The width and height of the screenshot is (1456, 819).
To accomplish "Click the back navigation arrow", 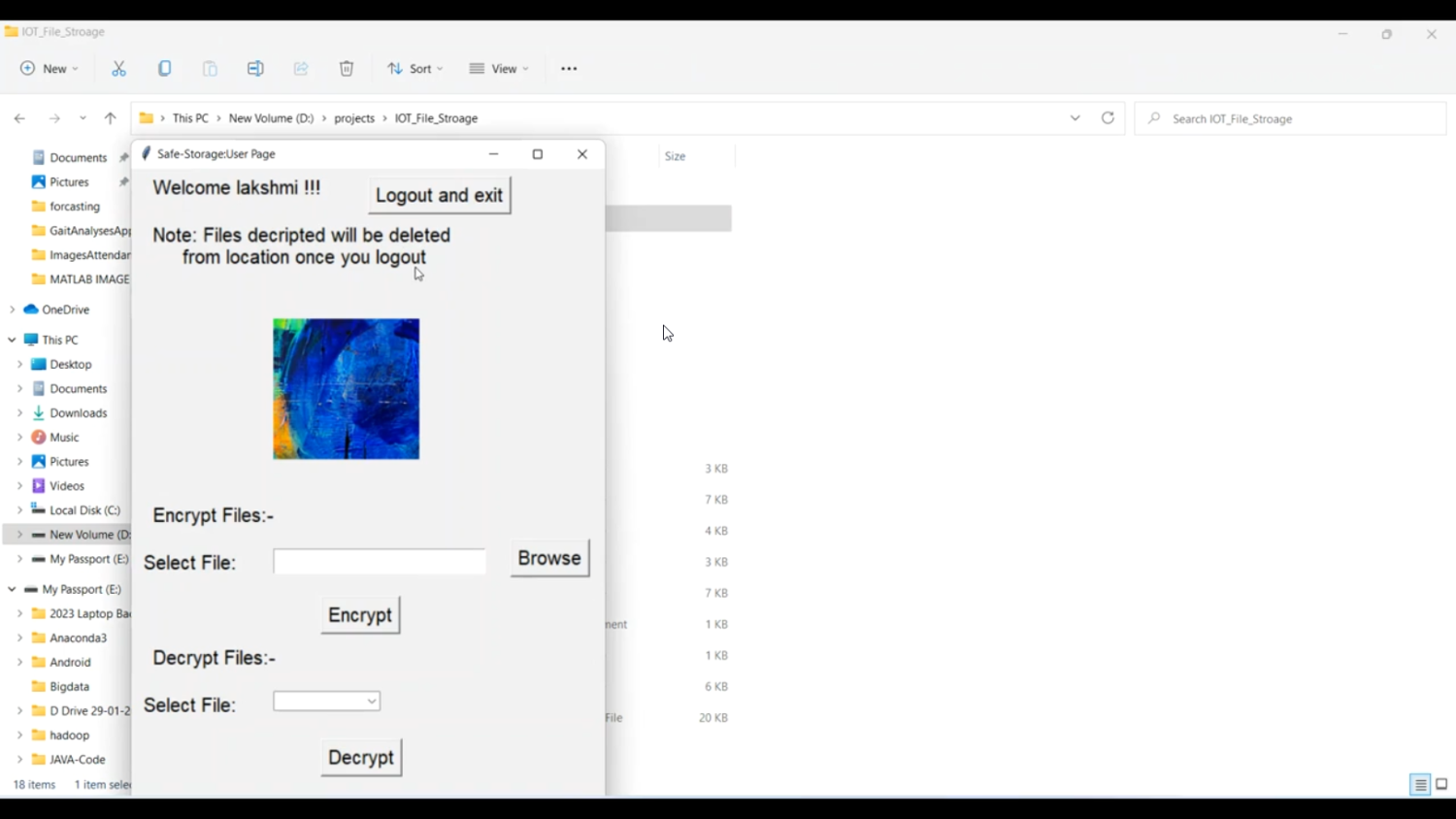I will pos(19,117).
